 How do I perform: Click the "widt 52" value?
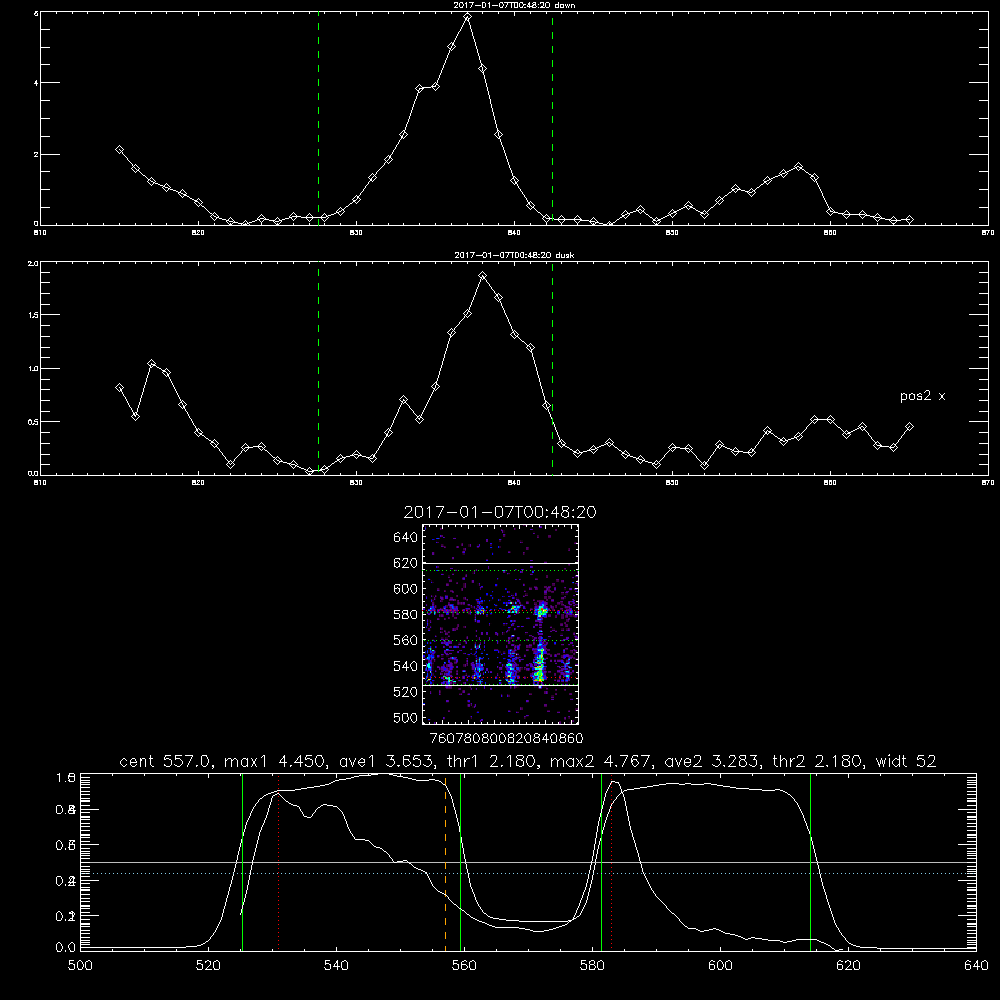pyautogui.click(x=906, y=761)
